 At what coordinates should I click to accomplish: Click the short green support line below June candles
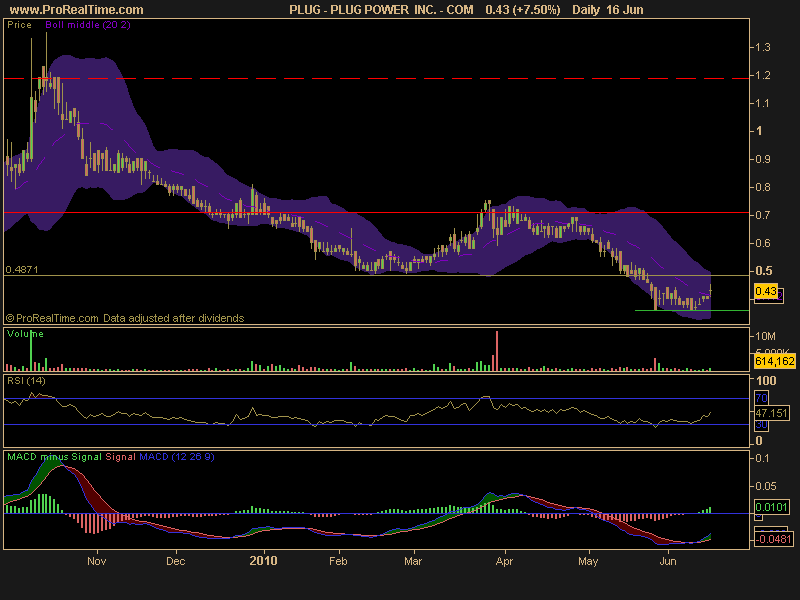coord(692,310)
